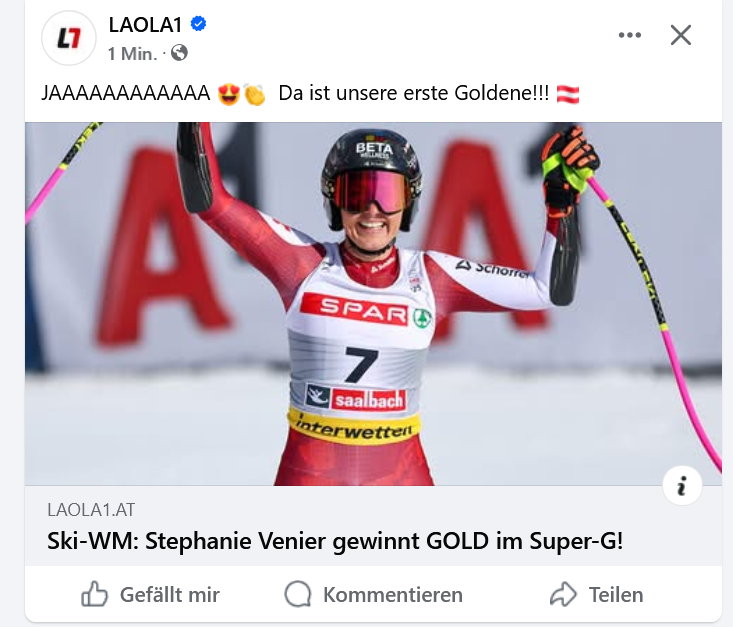Click the share arrow icon

pos(563,594)
